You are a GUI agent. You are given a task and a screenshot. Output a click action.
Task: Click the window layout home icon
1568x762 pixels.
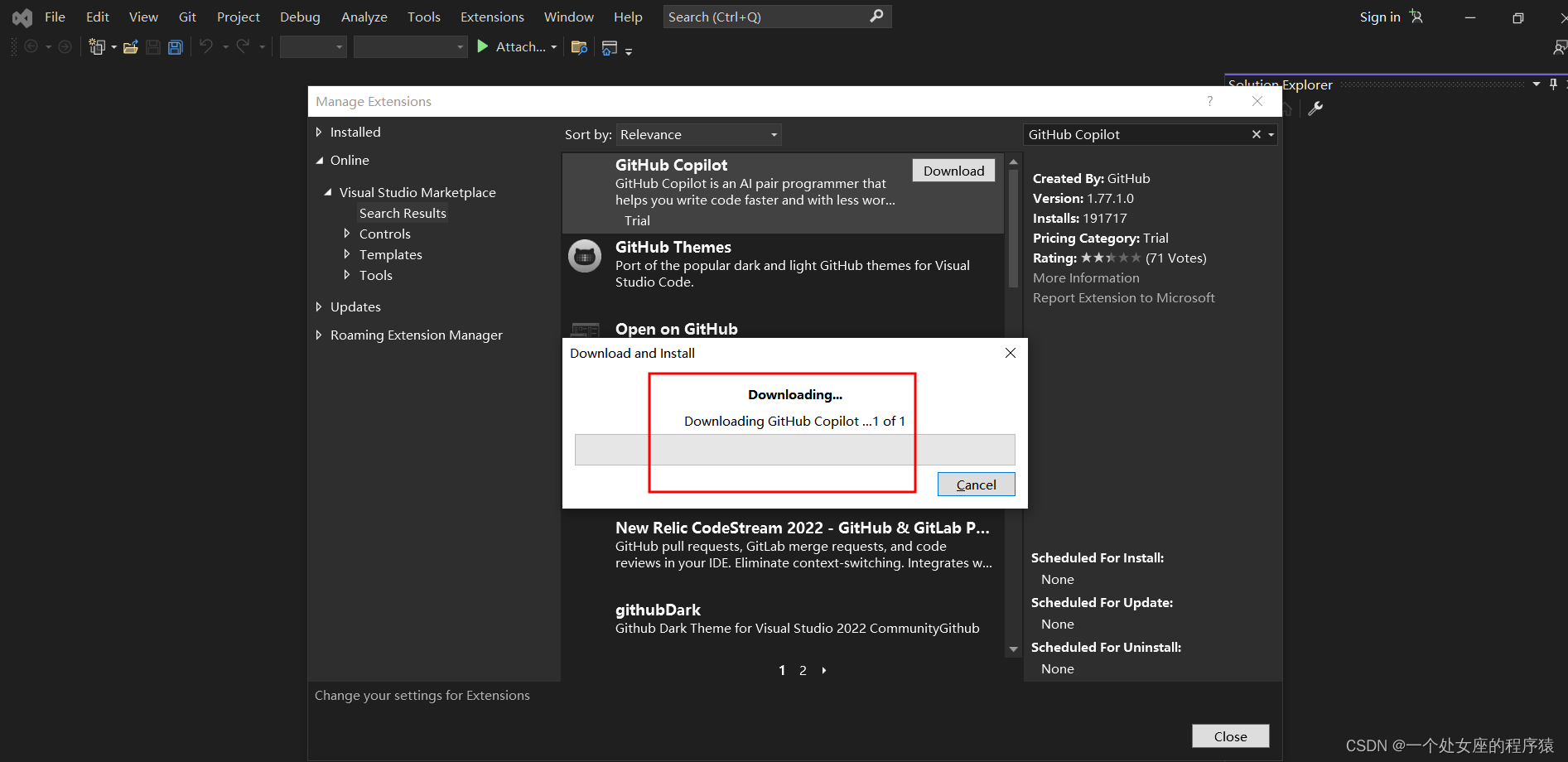click(x=610, y=48)
